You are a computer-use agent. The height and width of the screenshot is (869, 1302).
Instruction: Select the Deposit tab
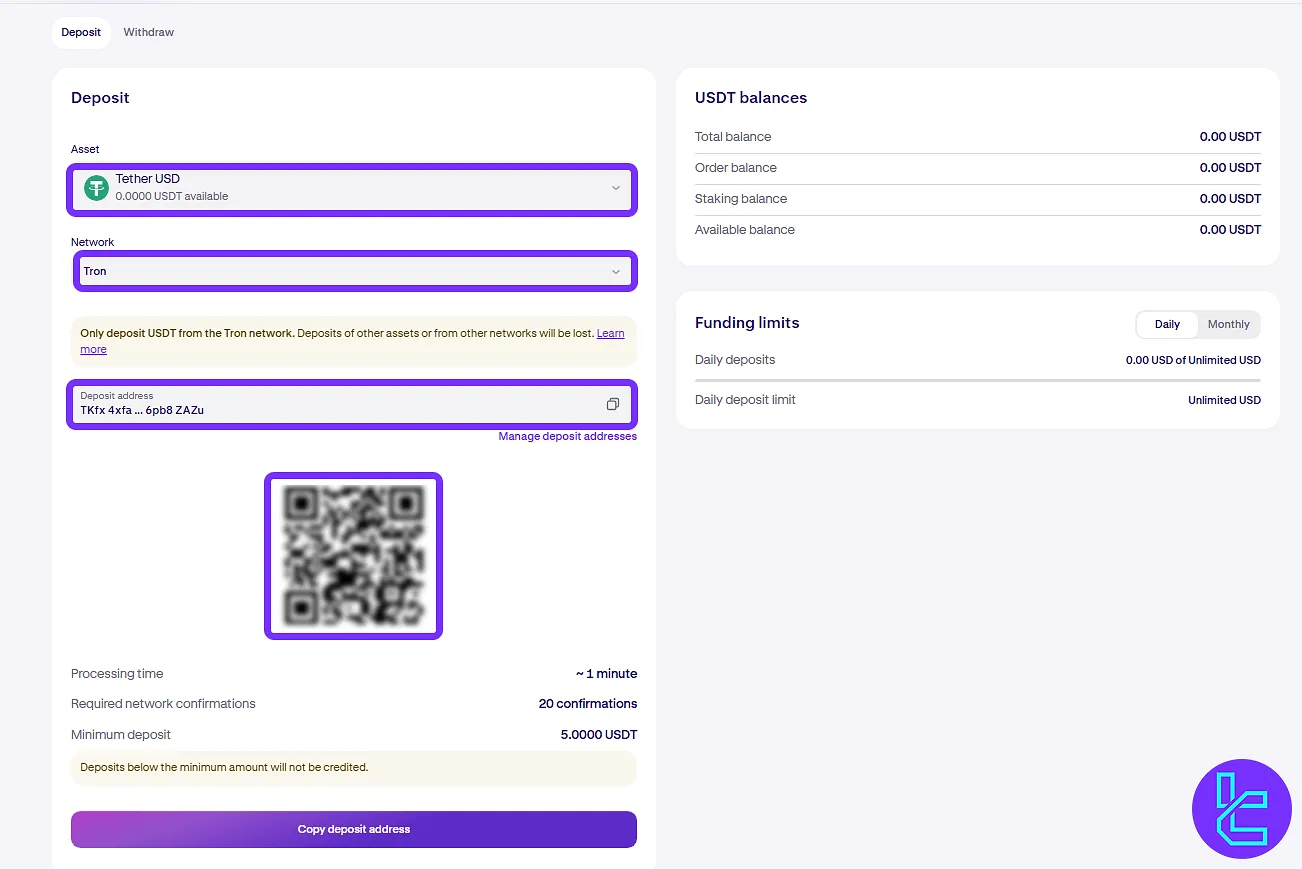[81, 32]
